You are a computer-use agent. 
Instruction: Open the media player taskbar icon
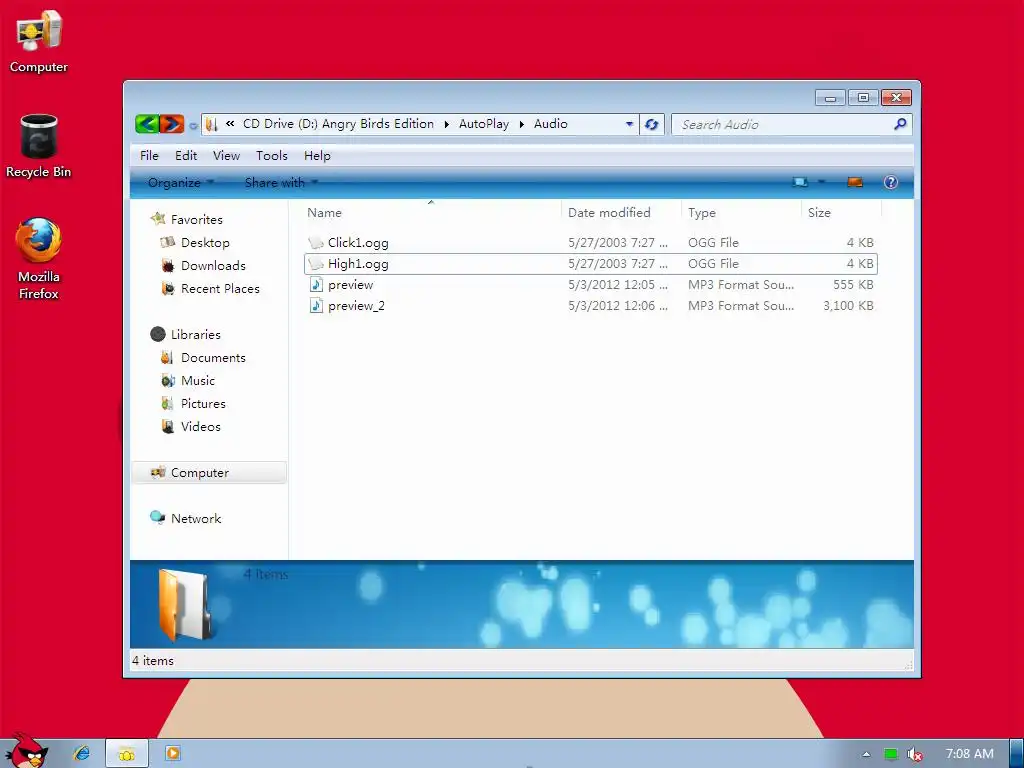tap(172, 753)
